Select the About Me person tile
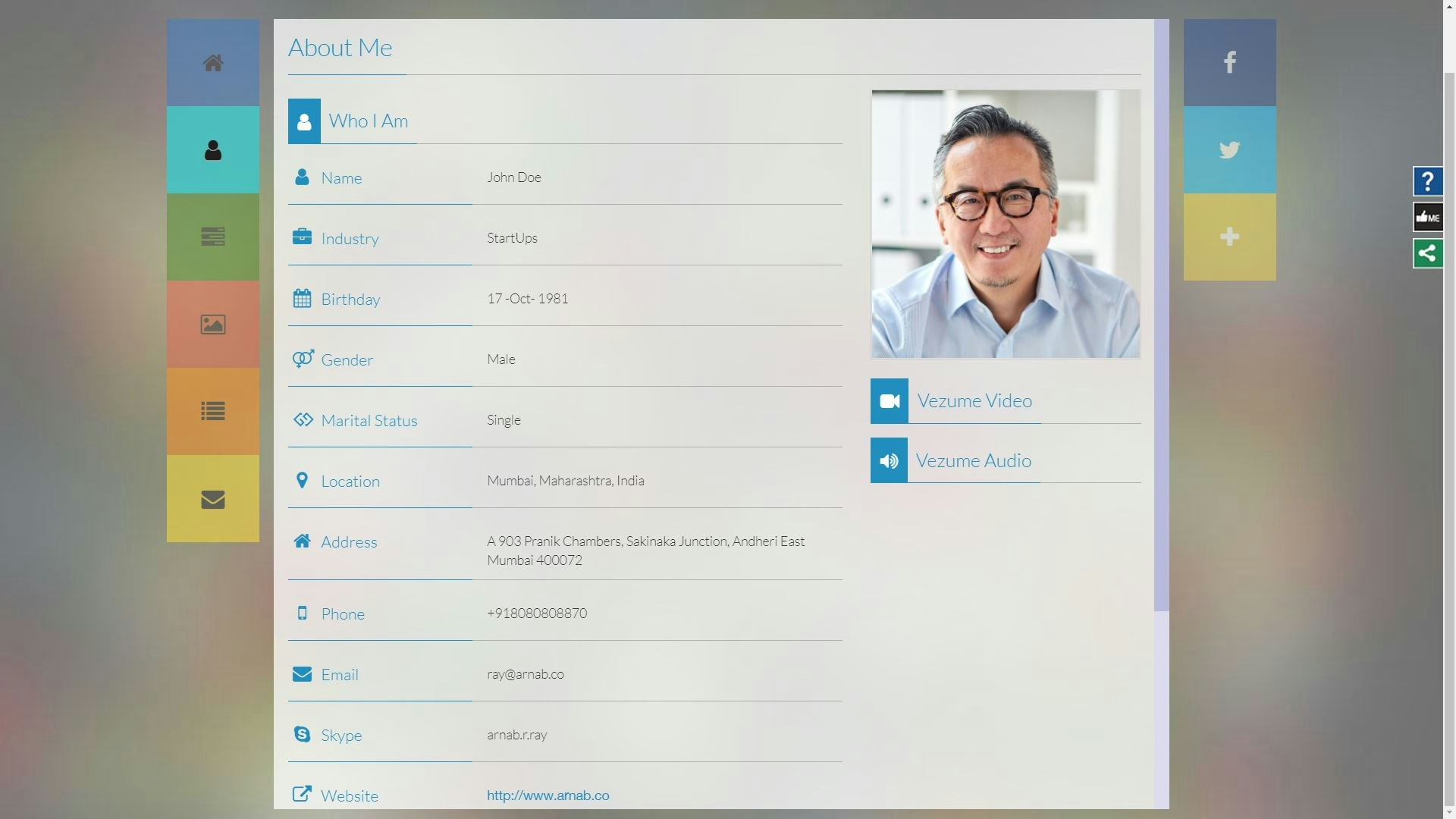 (x=213, y=150)
